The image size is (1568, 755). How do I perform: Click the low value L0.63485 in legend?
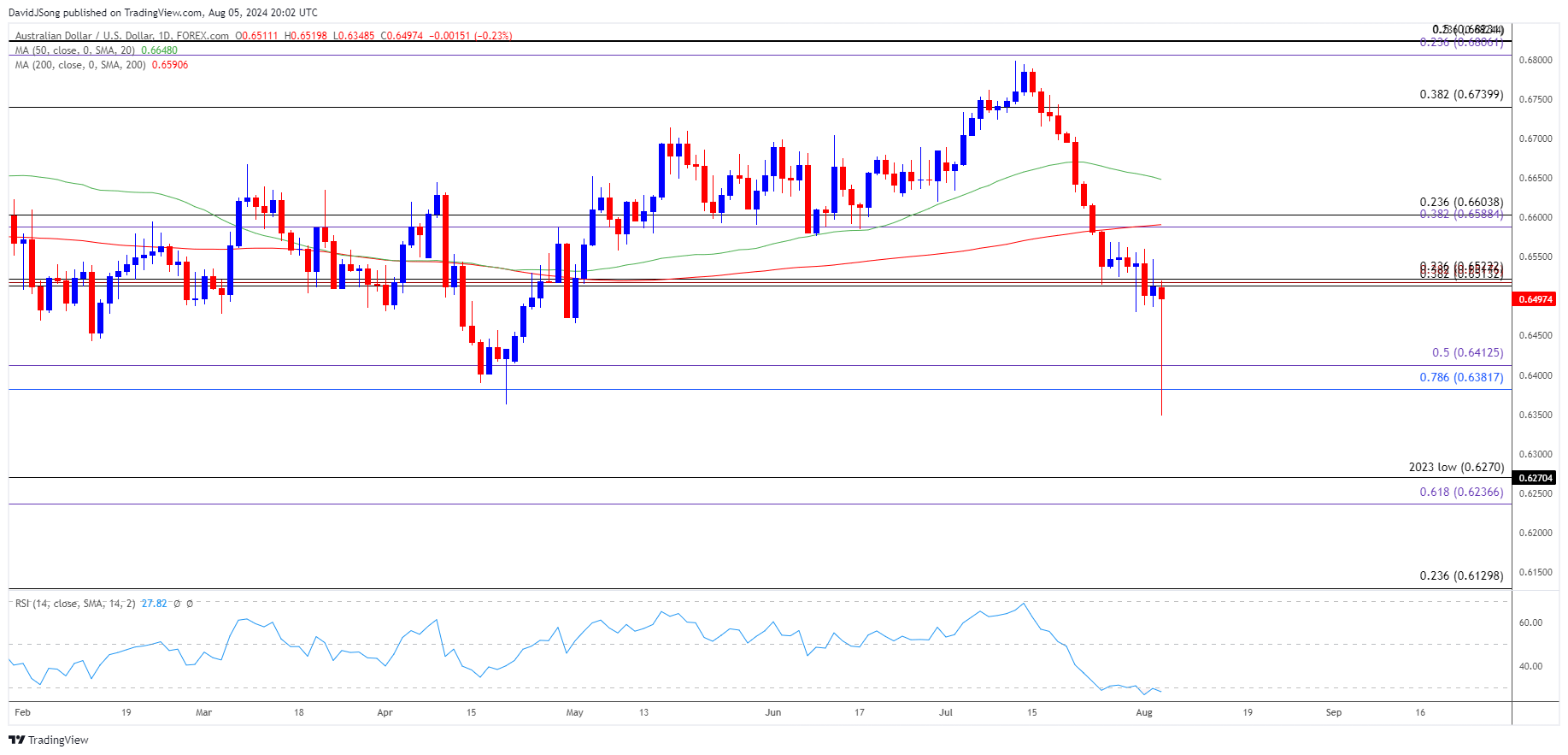(354, 36)
